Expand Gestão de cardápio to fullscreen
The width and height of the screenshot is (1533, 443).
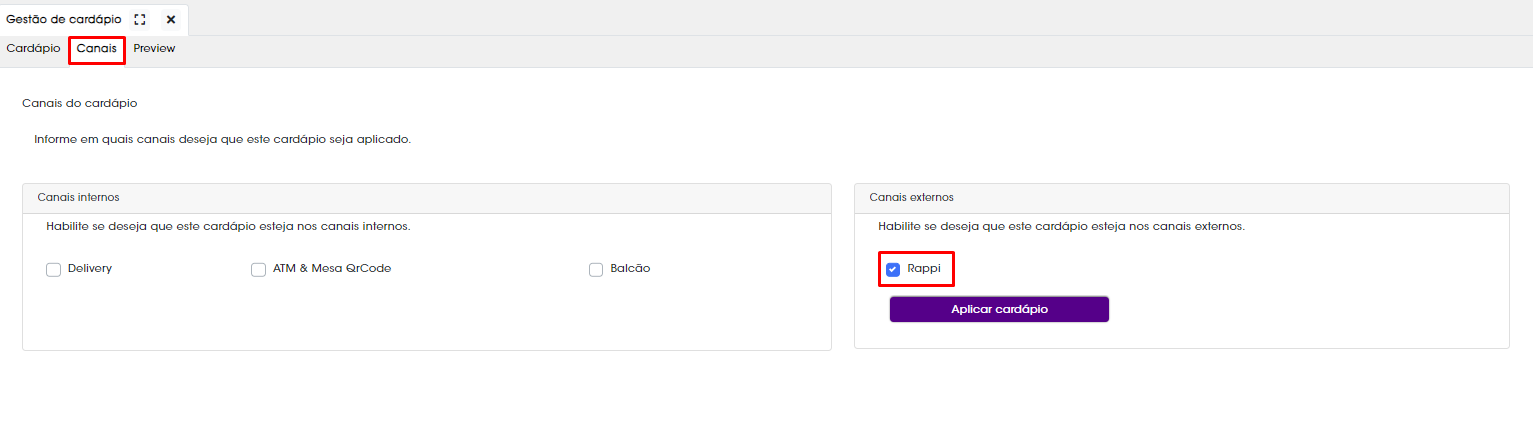(140, 20)
